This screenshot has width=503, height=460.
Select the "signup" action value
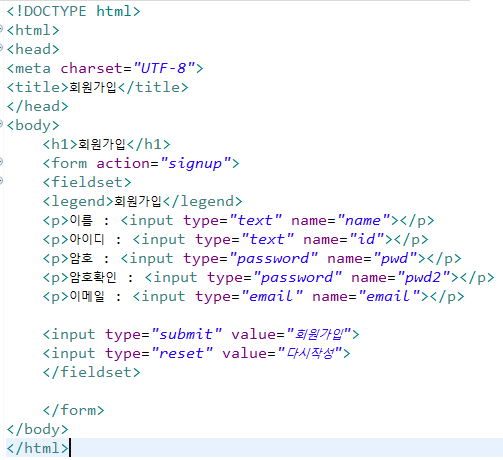tap(195, 163)
